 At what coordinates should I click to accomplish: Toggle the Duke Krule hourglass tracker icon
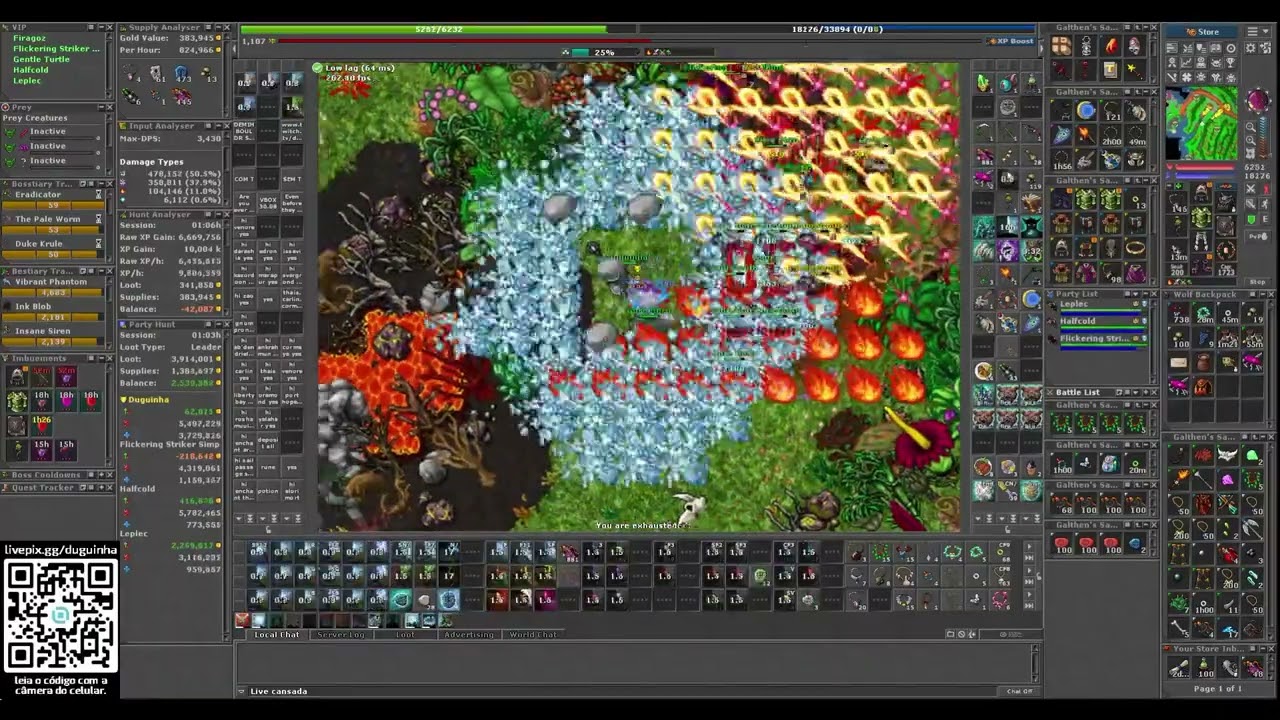pos(98,244)
